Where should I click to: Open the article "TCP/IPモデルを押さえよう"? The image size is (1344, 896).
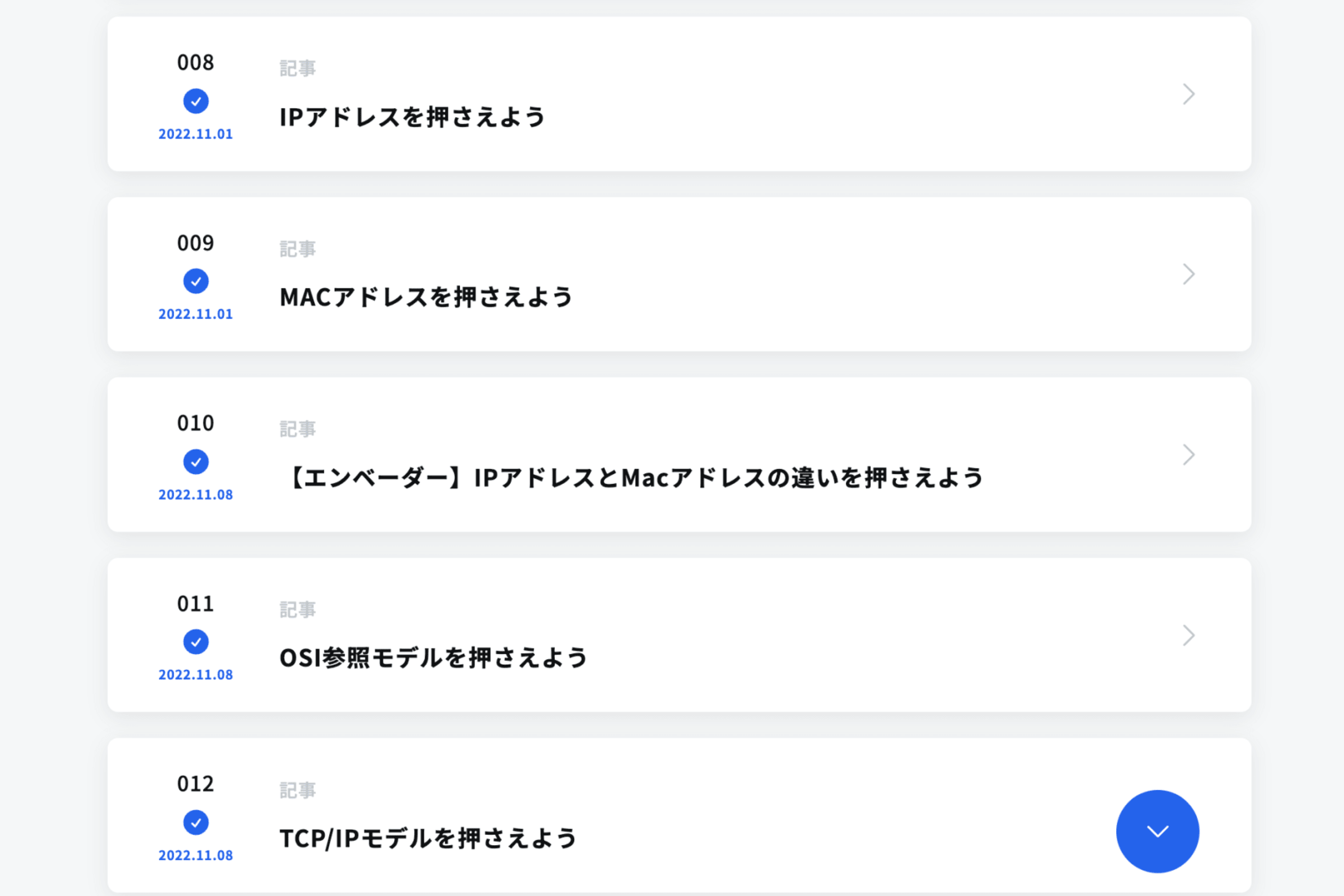tap(428, 838)
